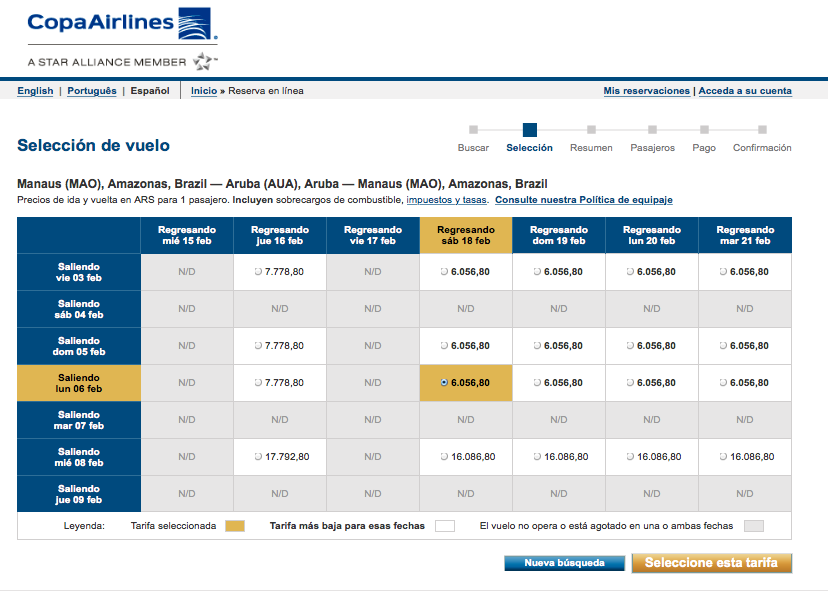
Task: Click the Regresando vie 17 feb column header
Action: click(x=373, y=236)
